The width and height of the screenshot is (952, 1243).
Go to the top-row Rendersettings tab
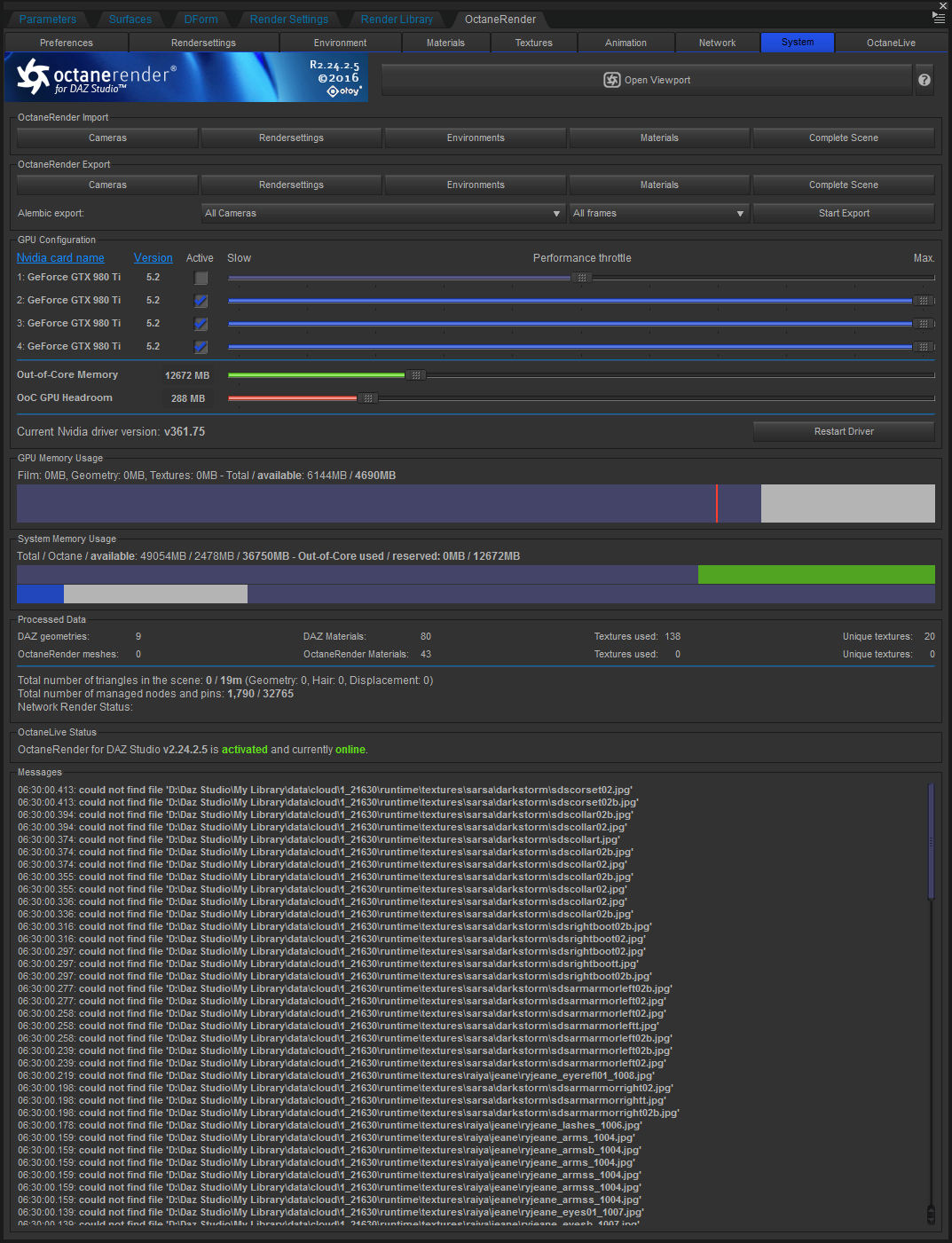[204, 43]
